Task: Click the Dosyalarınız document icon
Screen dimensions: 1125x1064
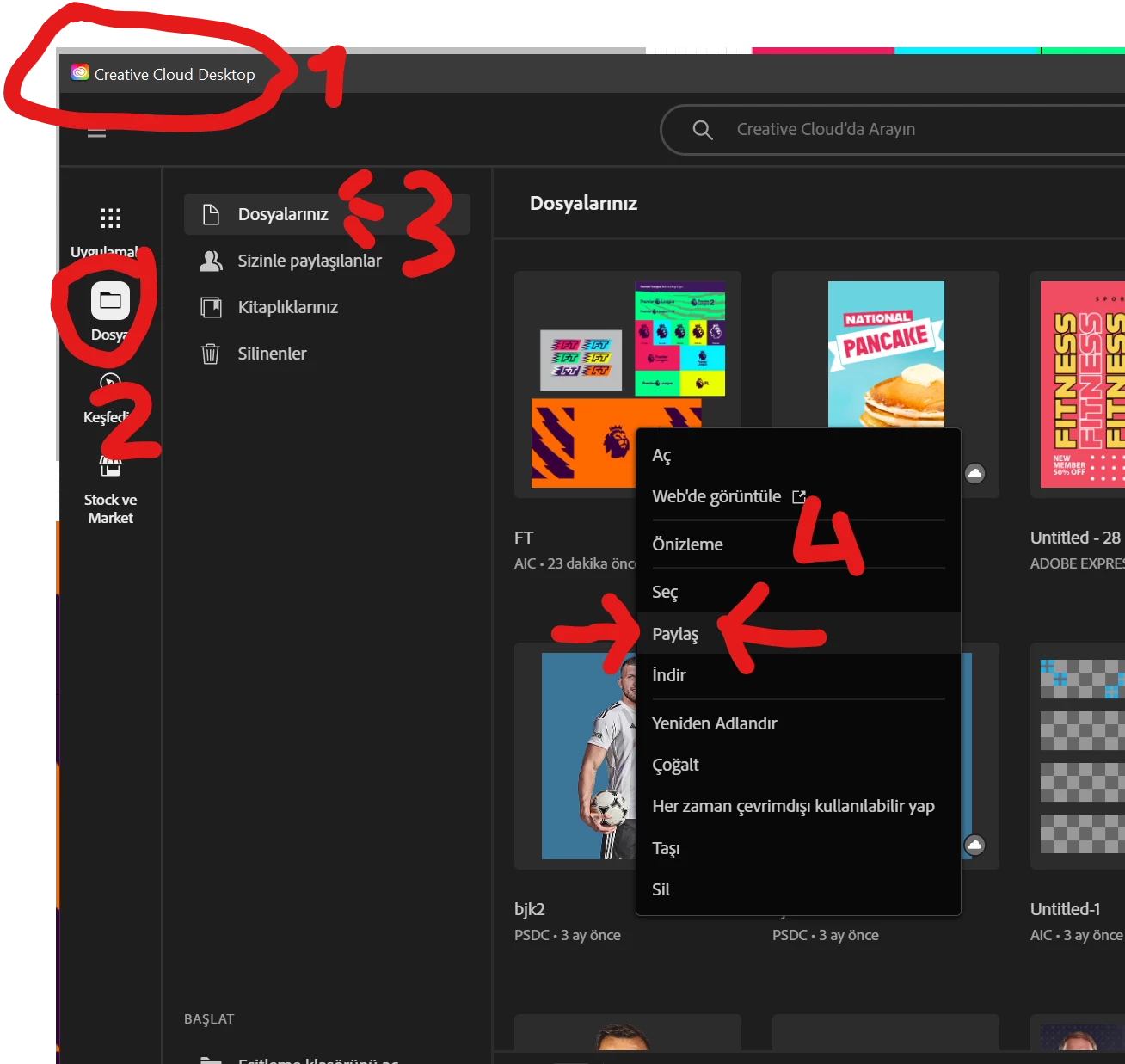Action: pyautogui.click(x=211, y=214)
